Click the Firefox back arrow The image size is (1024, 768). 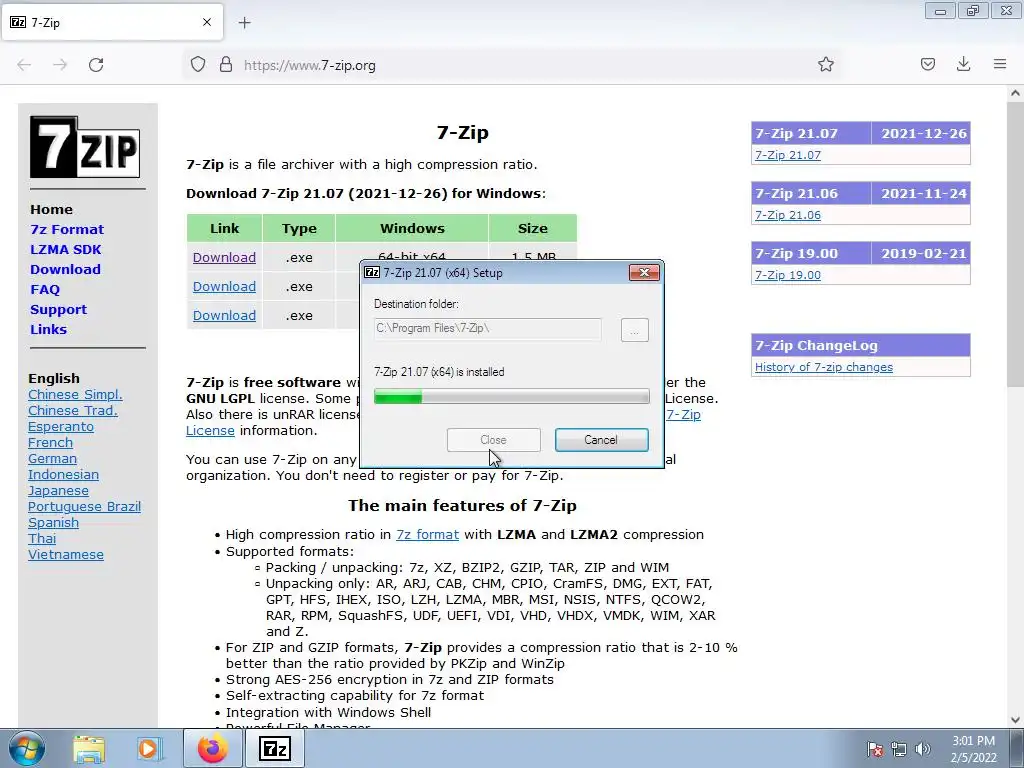(x=24, y=65)
